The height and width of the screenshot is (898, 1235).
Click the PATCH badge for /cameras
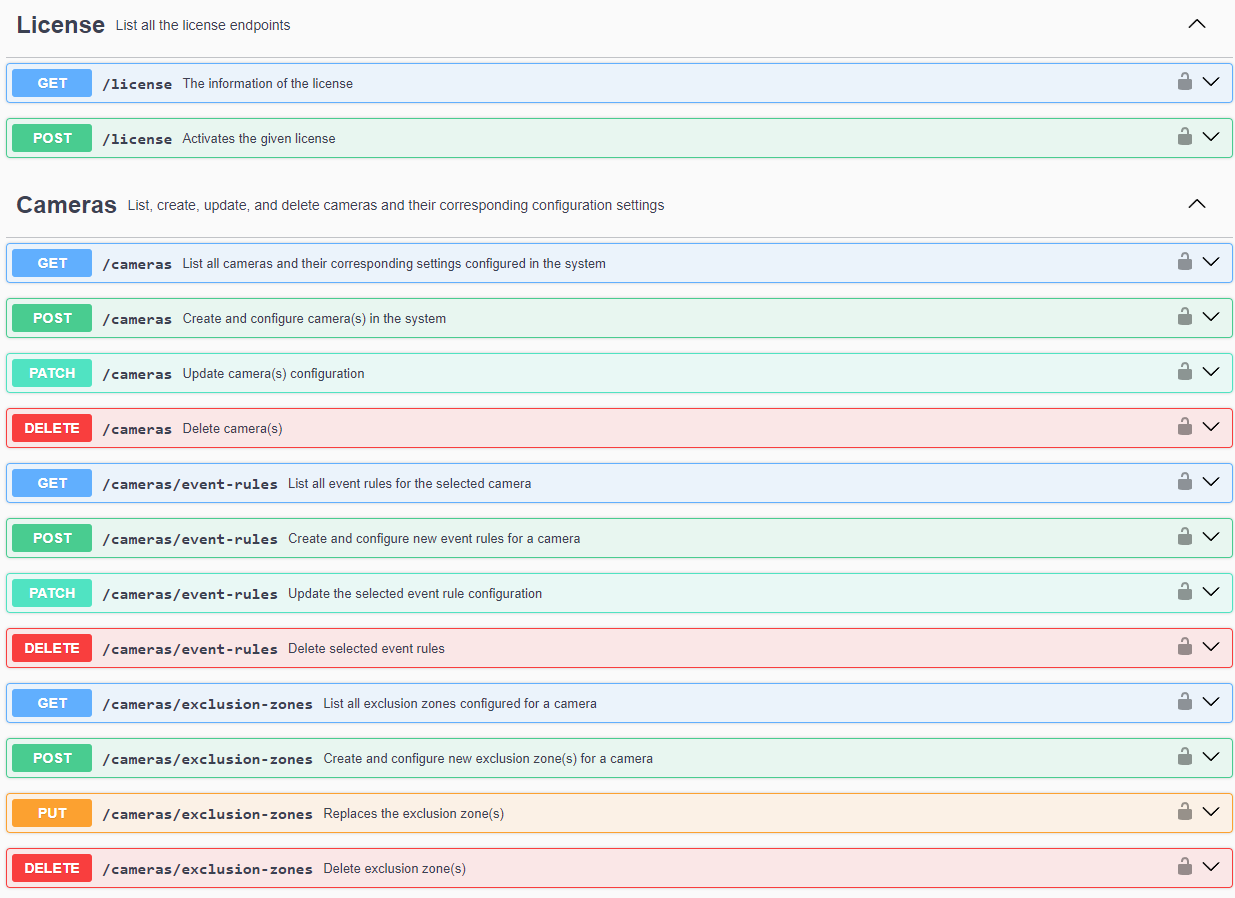click(x=52, y=373)
